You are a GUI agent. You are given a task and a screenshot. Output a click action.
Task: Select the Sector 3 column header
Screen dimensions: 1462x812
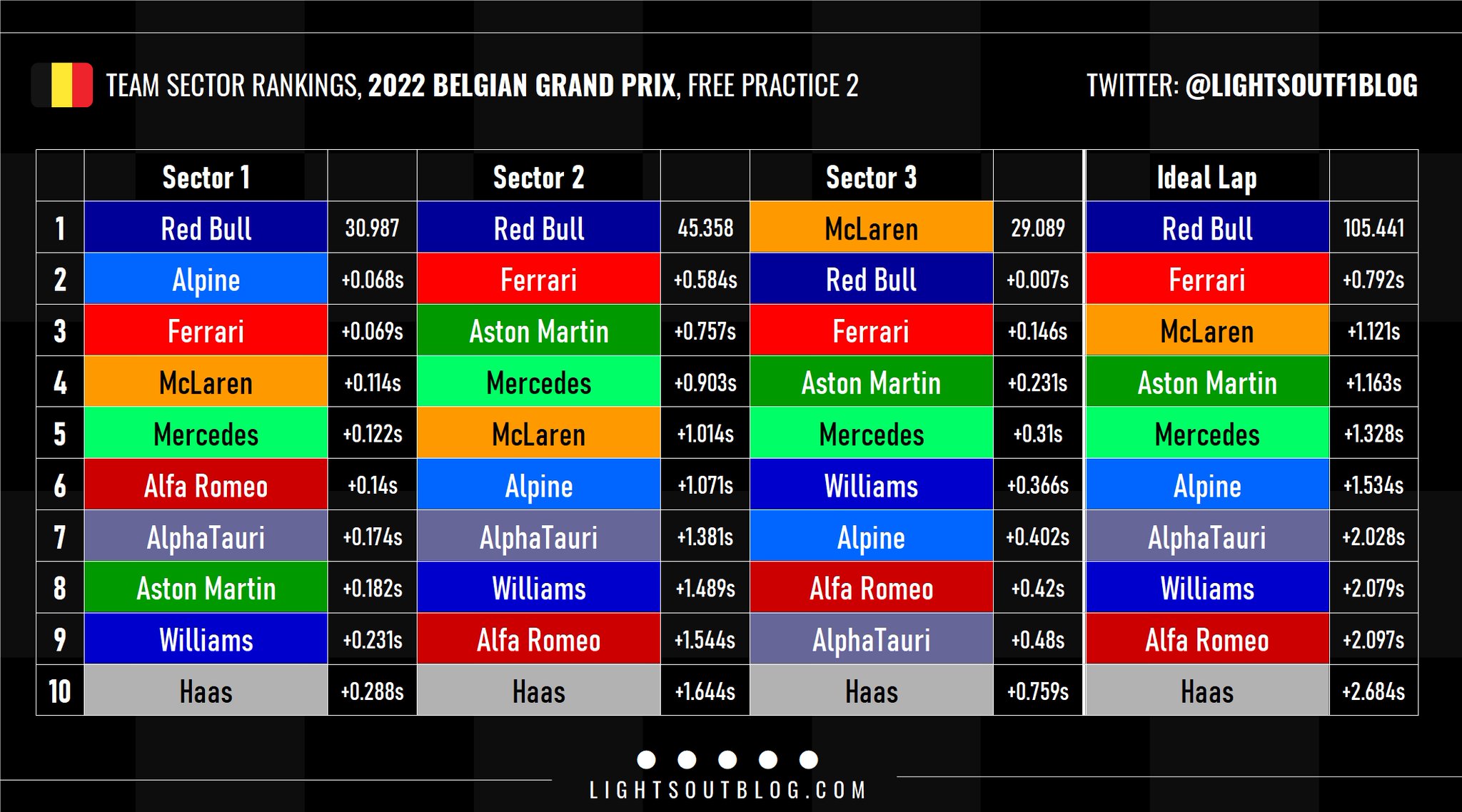click(x=871, y=177)
